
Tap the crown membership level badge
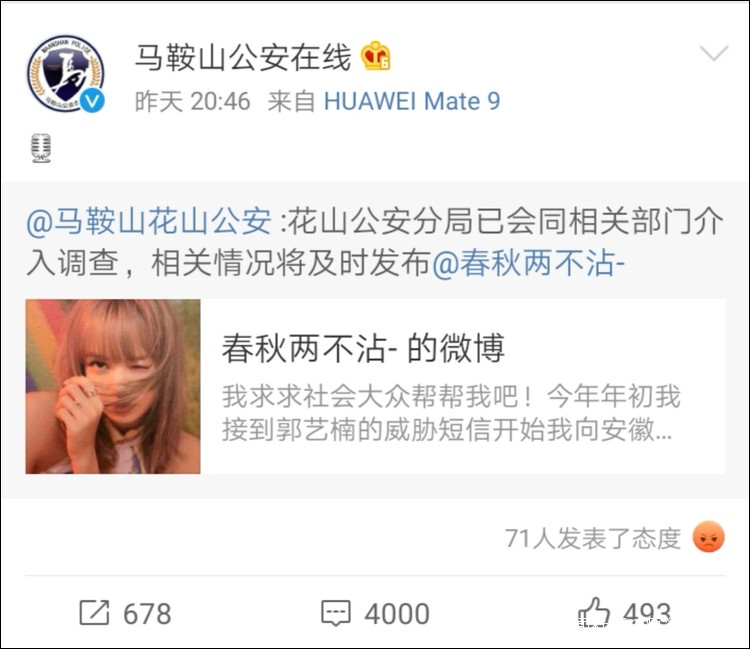click(375, 56)
